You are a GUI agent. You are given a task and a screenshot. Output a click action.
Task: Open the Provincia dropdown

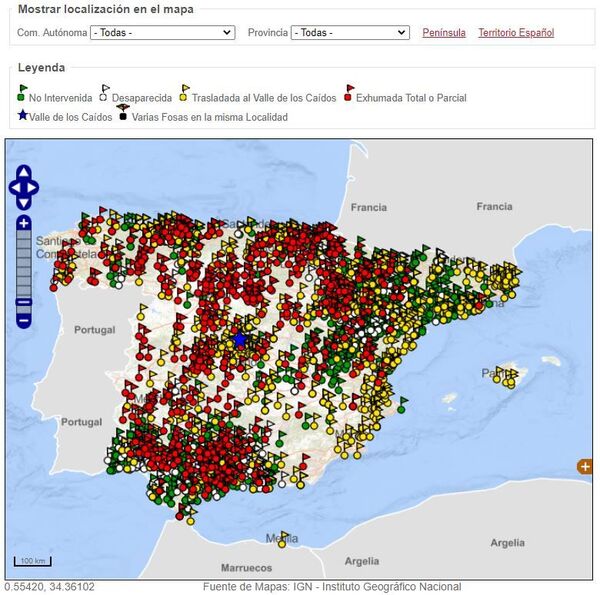pos(349,32)
